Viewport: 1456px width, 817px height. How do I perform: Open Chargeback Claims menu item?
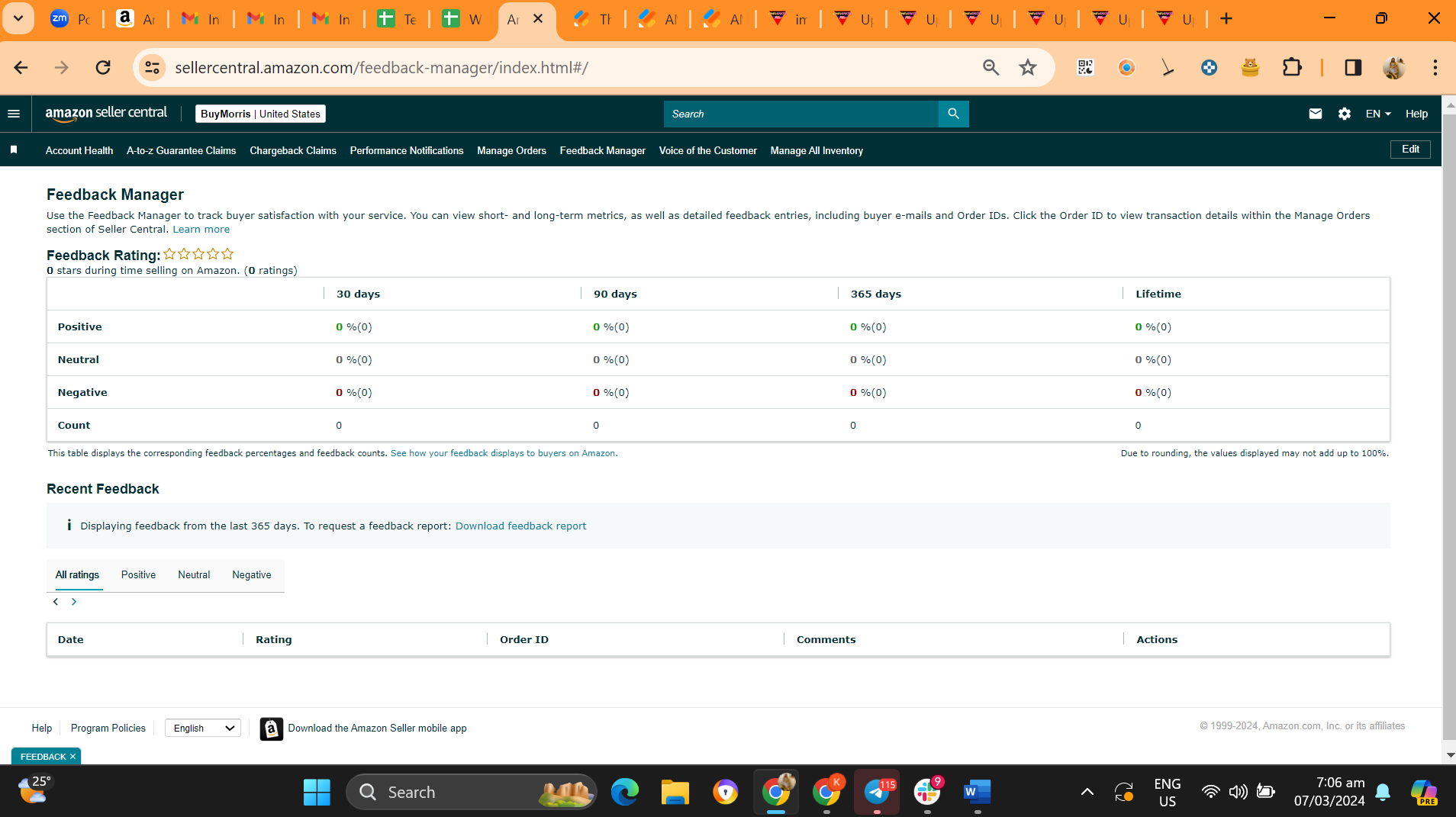point(293,151)
